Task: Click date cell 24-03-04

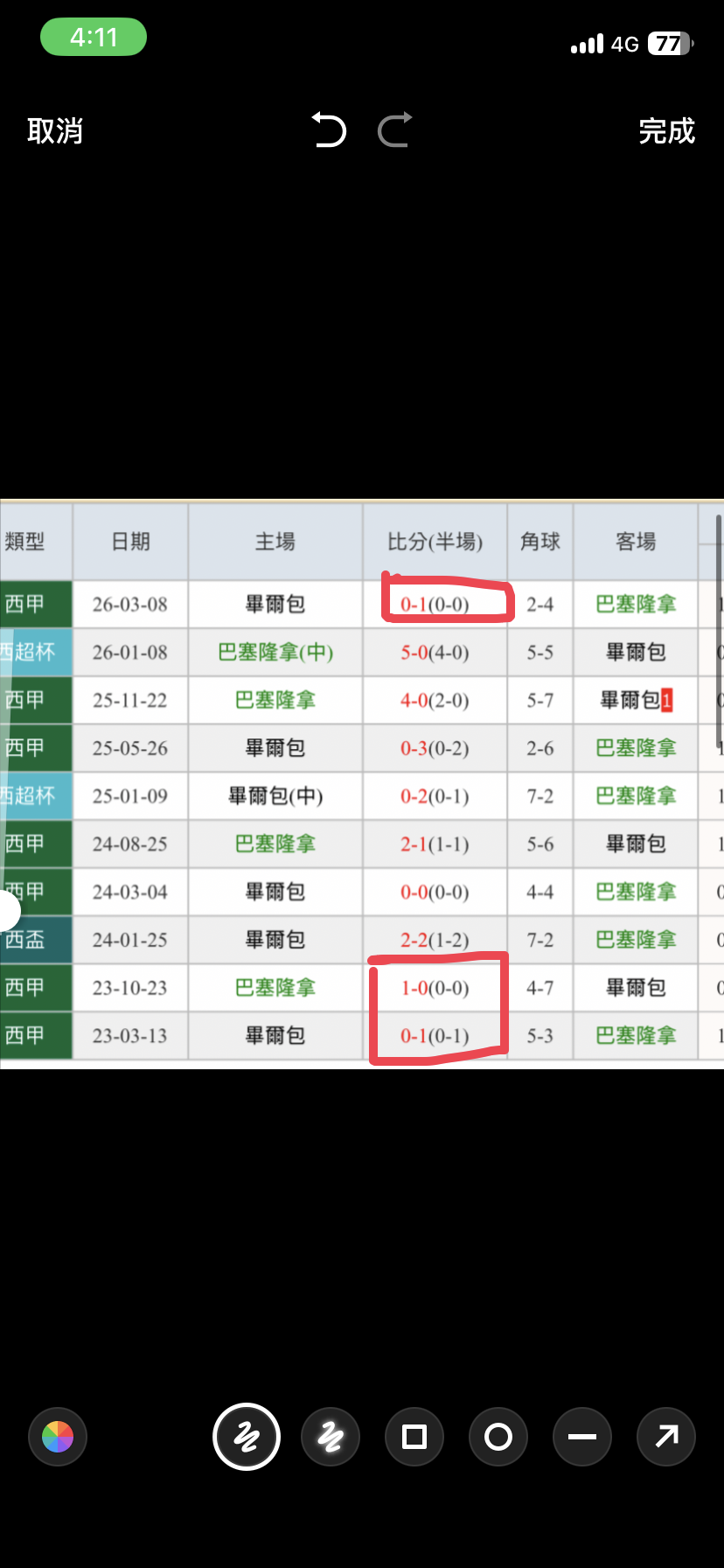Action: tap(129, 892)
